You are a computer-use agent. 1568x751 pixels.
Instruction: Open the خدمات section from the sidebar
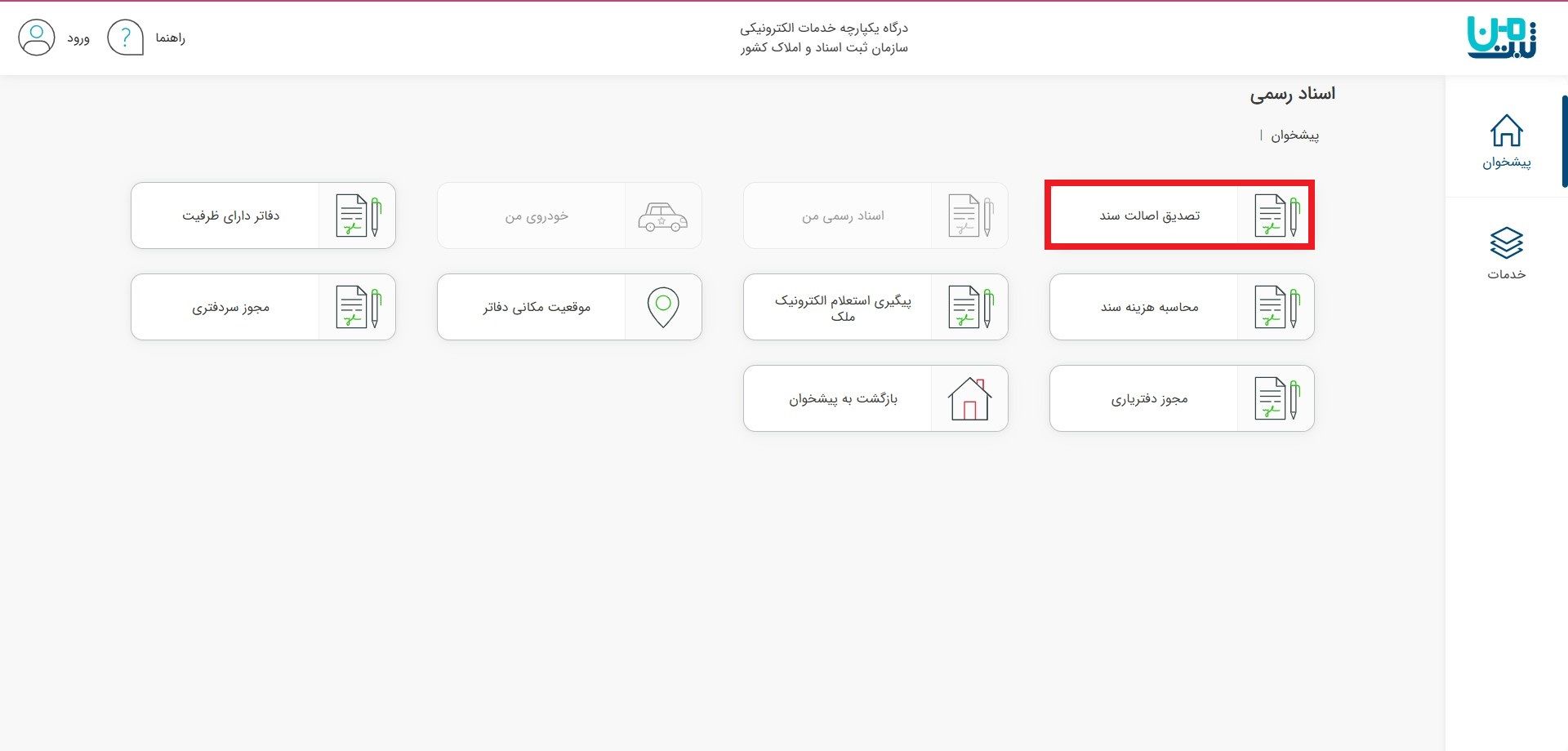click(x=1507, y=245)
